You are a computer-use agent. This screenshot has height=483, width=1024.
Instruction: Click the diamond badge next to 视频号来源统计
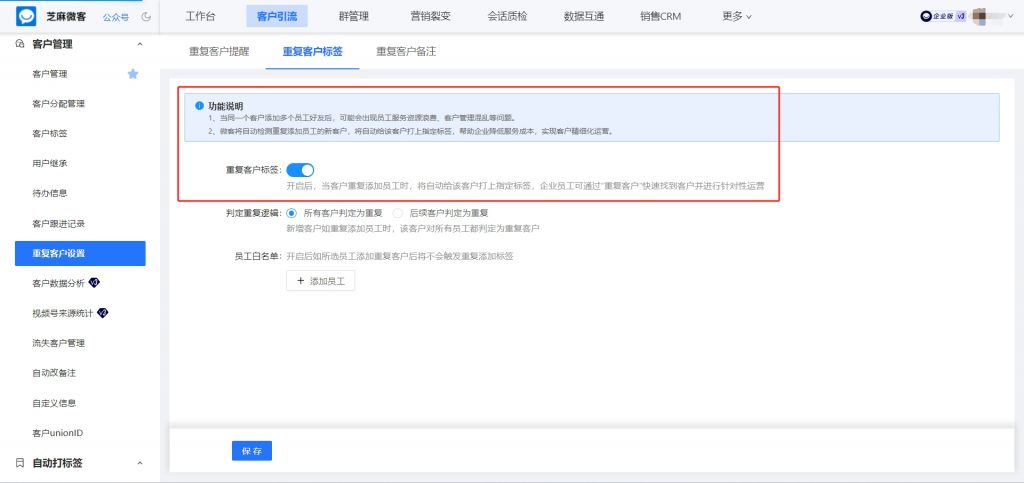point(102,313)
